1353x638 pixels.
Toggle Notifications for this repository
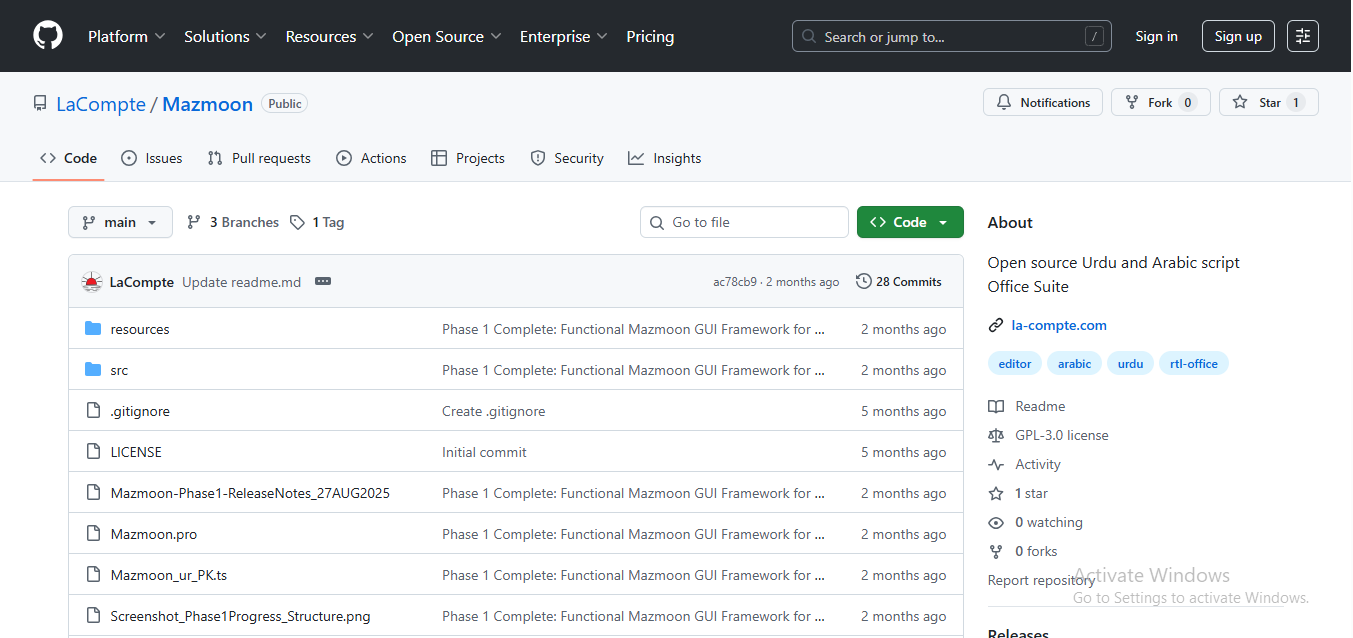click(1043, 102)
